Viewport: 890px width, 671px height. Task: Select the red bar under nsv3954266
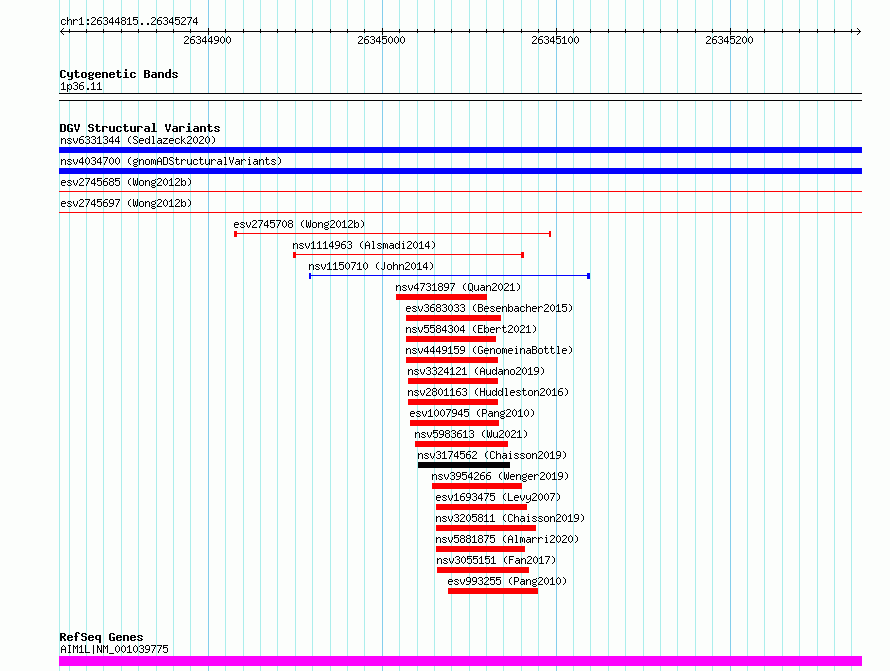[477, 486]
